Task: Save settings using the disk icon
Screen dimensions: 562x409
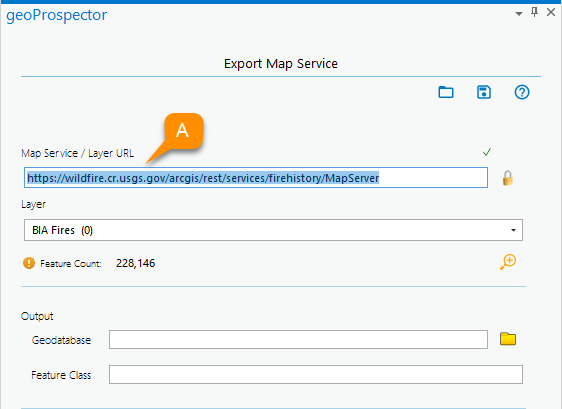Action: click(484, 92)
